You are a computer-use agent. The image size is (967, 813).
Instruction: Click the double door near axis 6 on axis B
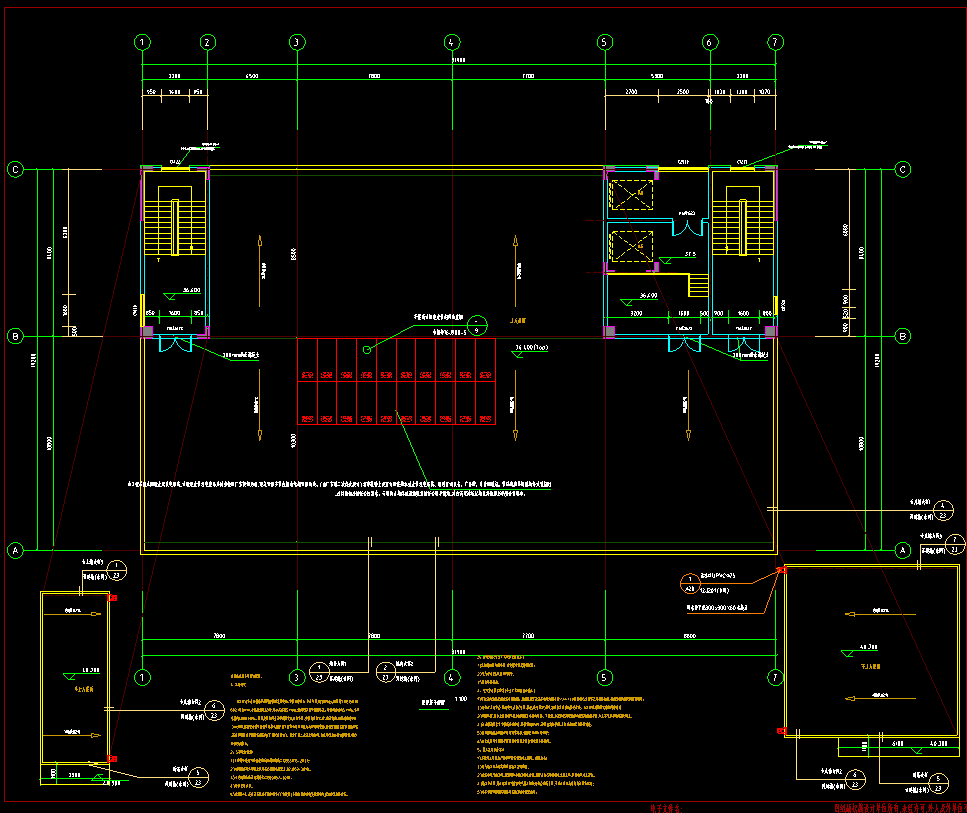[x=688, y=345]
